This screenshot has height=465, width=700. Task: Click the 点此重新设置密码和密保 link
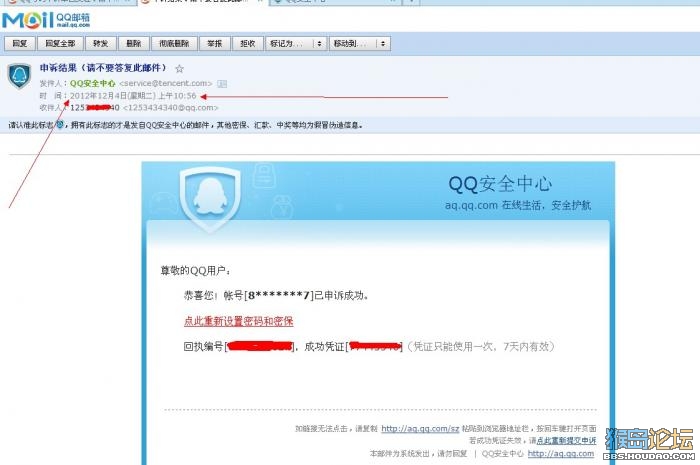pos(238,321)
